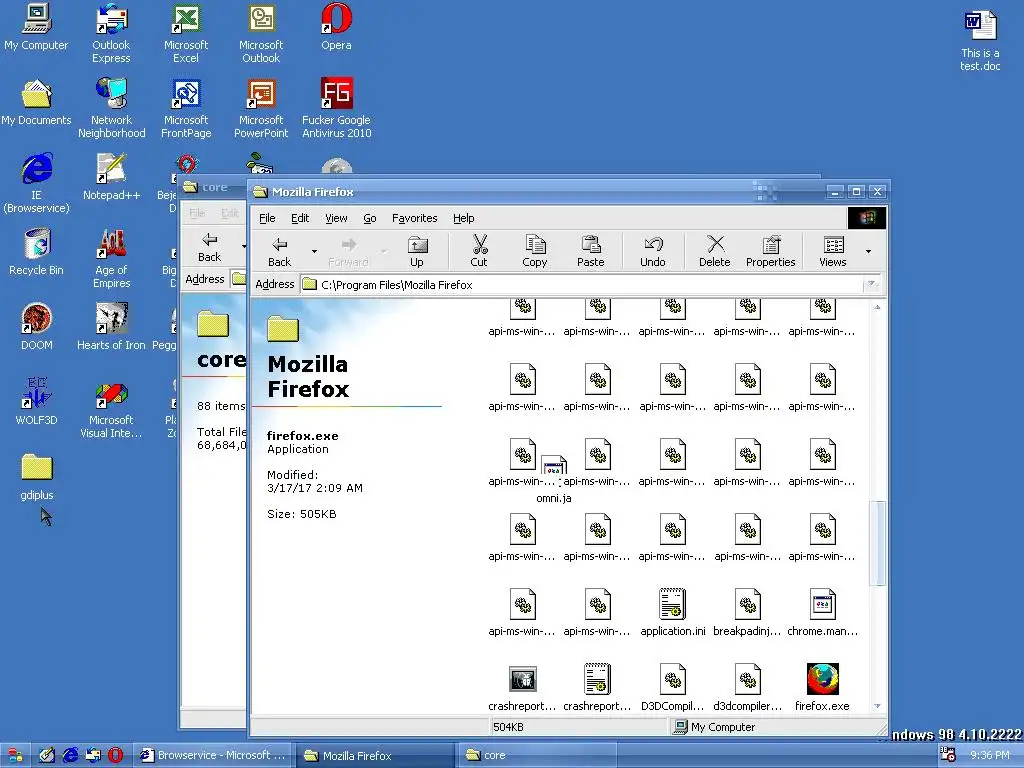Select the crashreport... file with the bug icon
The image size is (1024, 768).
[x=522, y=686]
